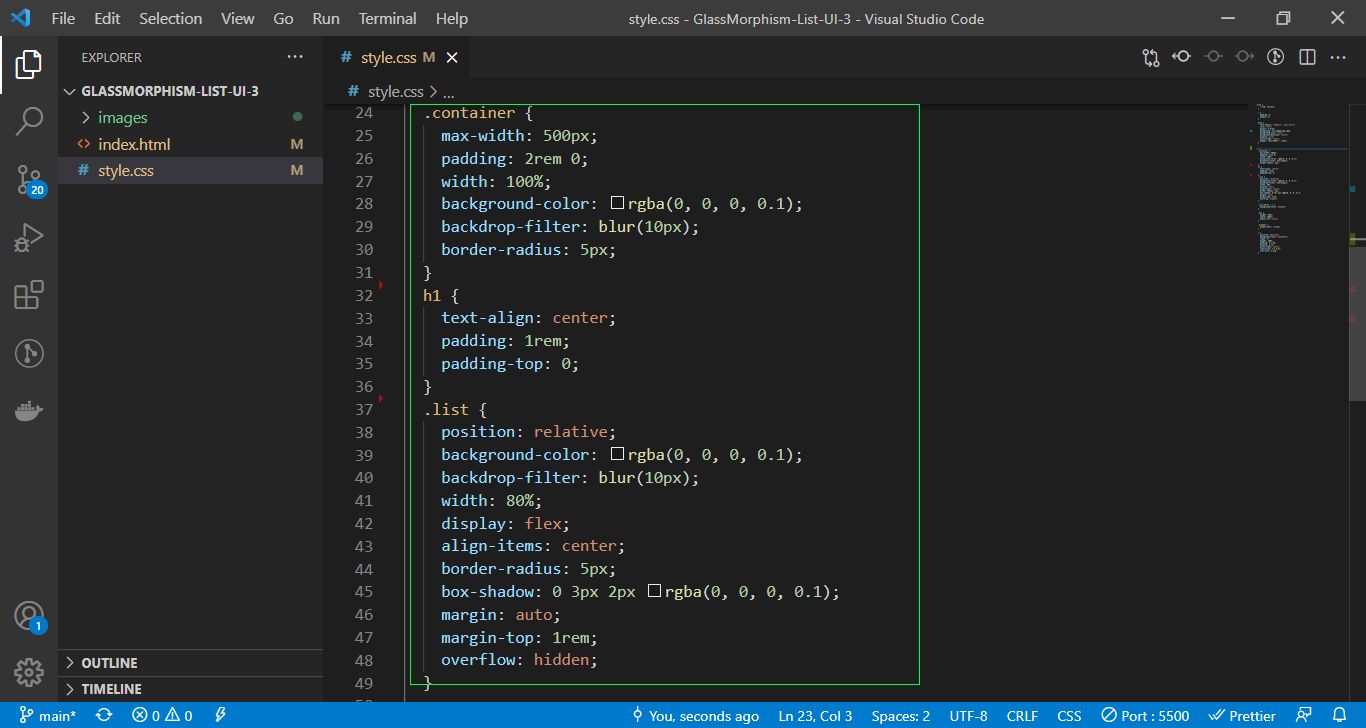Change end of line sequence CRLF
Image resolution: width=1366 pixels, height=728 pixels.
point(1022,716)
